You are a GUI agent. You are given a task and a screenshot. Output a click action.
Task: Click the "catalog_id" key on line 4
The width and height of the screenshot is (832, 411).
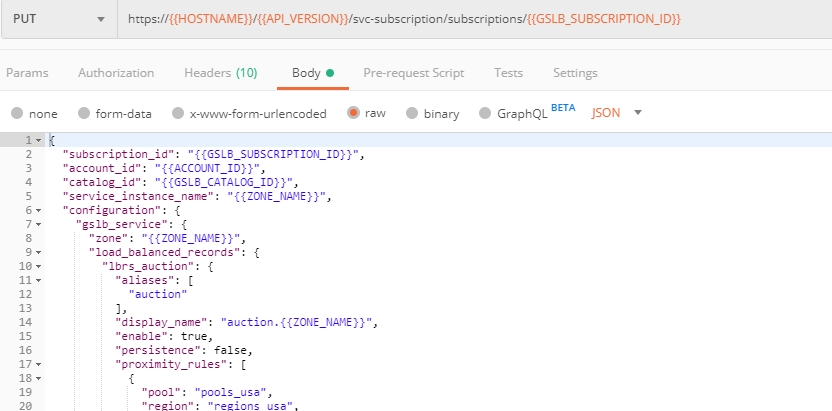tap(102, 182)
